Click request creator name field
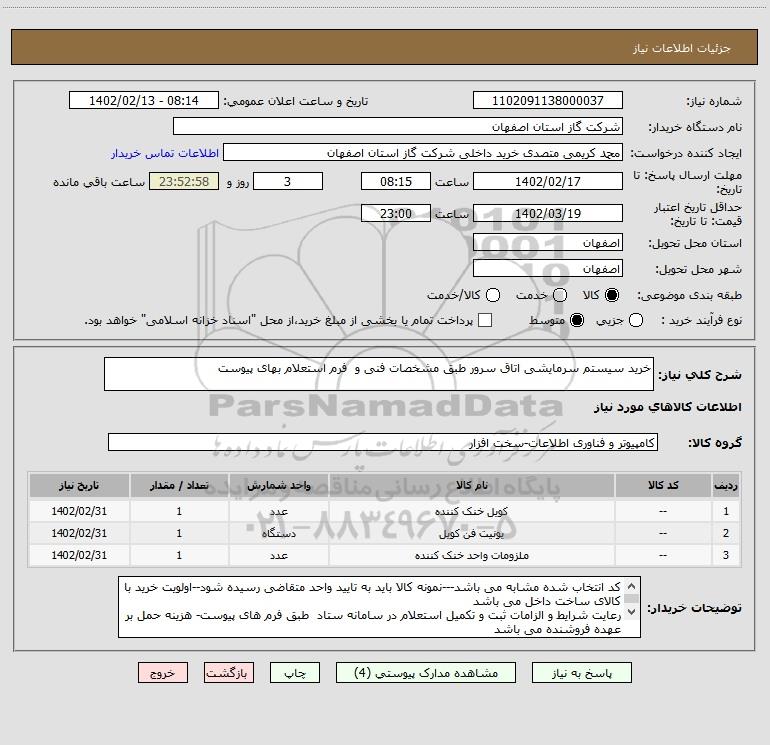This screenshot has height=745, width=770. [423, 153]
